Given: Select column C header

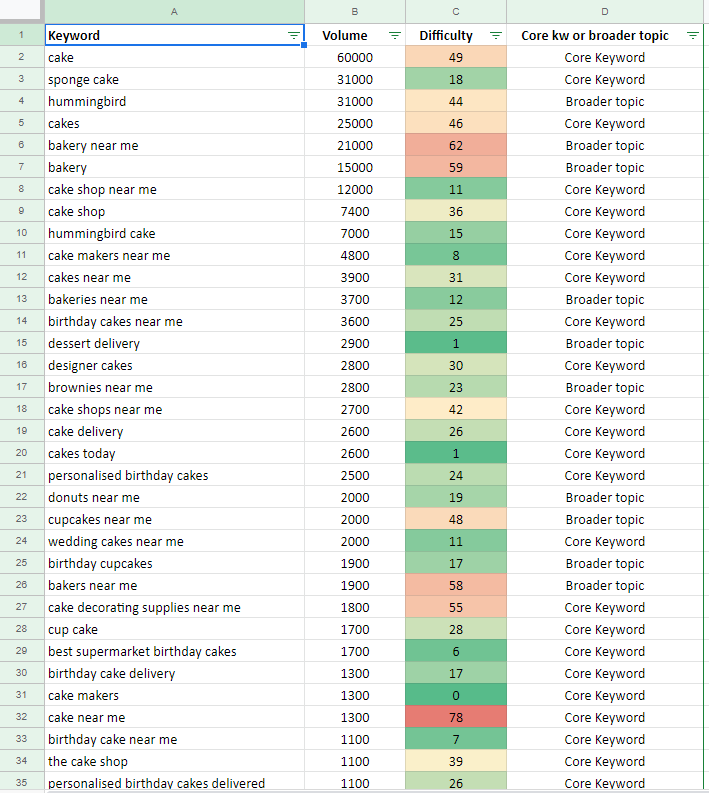Looking at the screenshot, I should click(x=456, y=12).
